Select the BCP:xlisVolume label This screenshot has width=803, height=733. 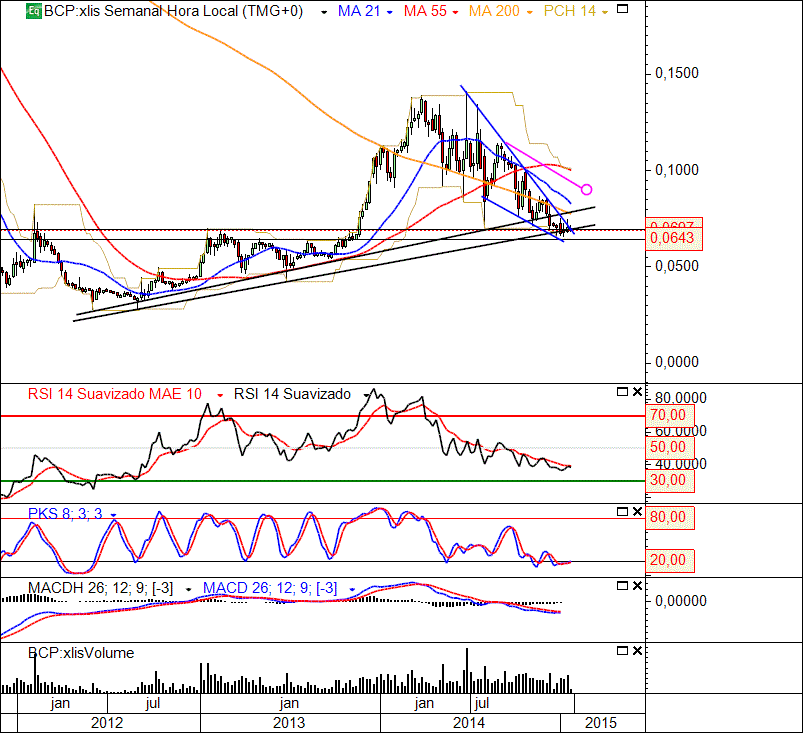[81, 653]
